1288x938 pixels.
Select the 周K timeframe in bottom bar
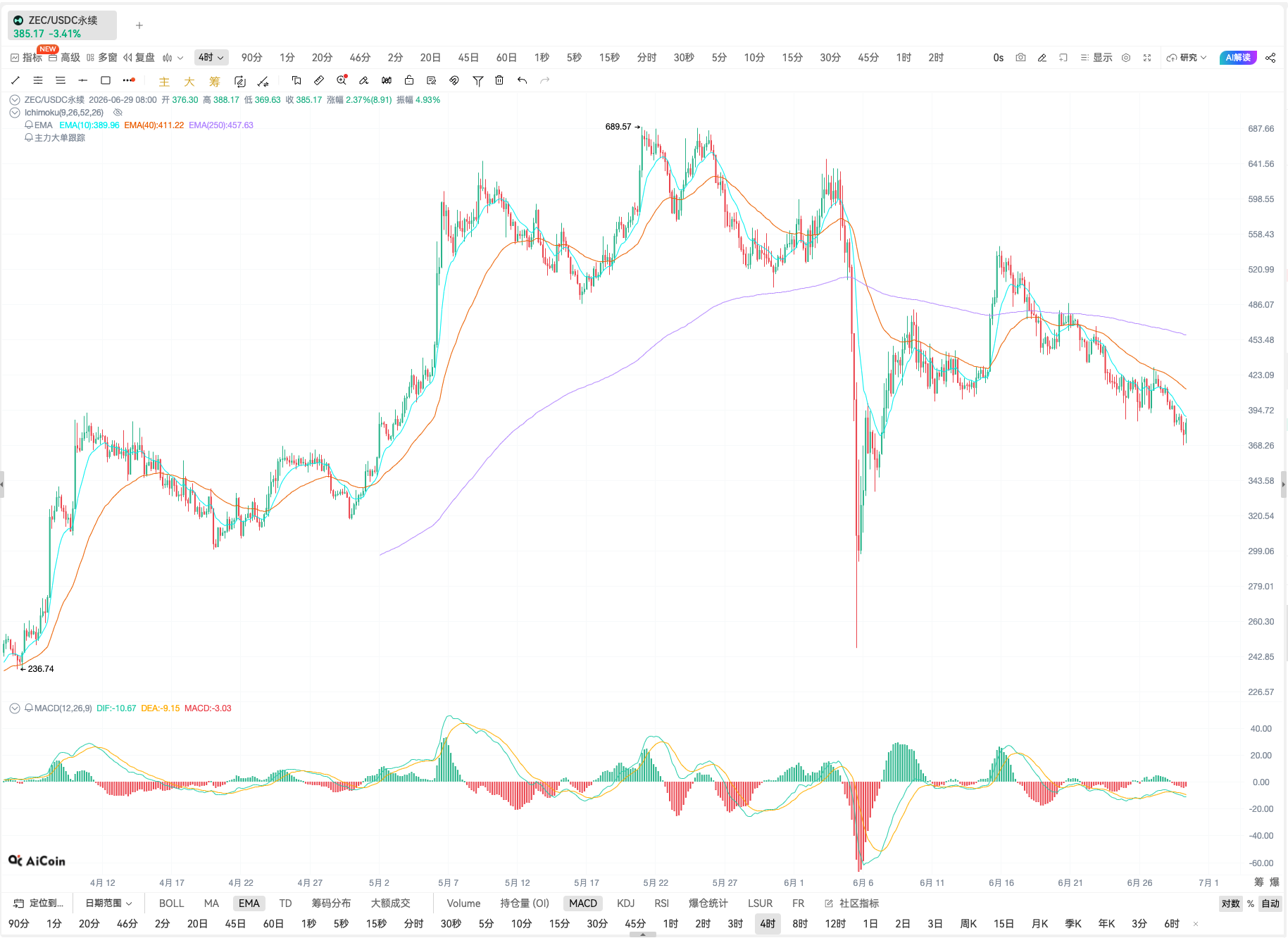tap(968, 924)
